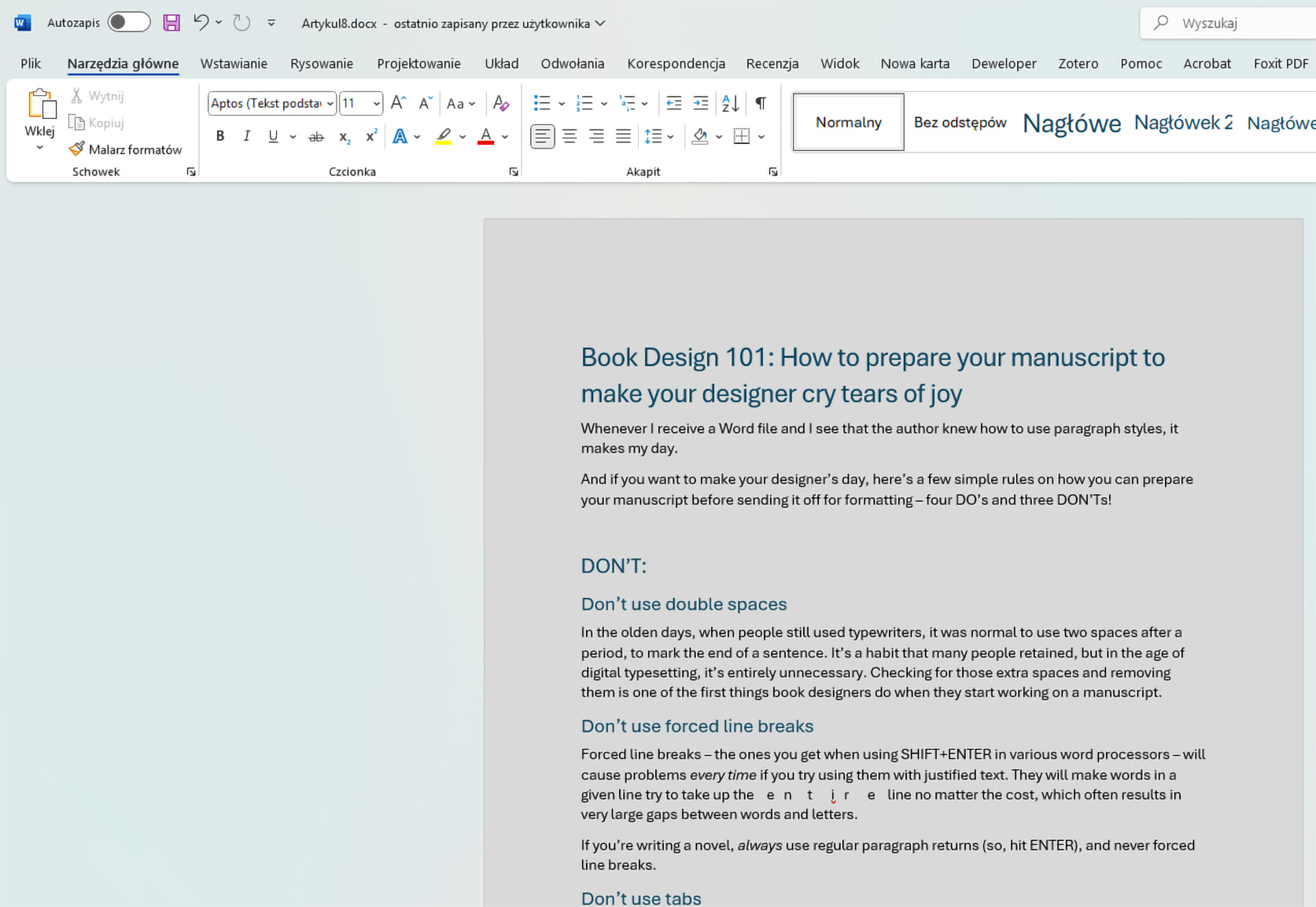Click the sort A-Z icon
This screenshot has width=1316, height=907.
pos(730,103)
